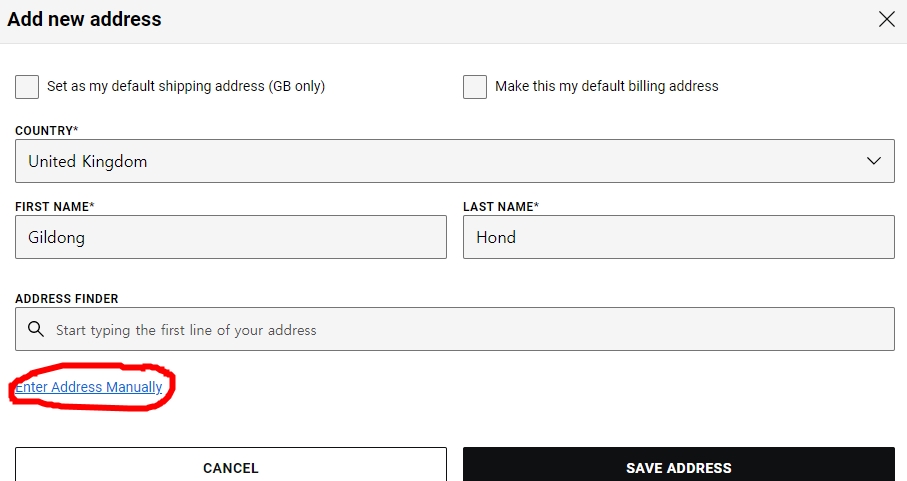
Task: Click 'Make this my default billing address' label
Action: pos(607,86)
